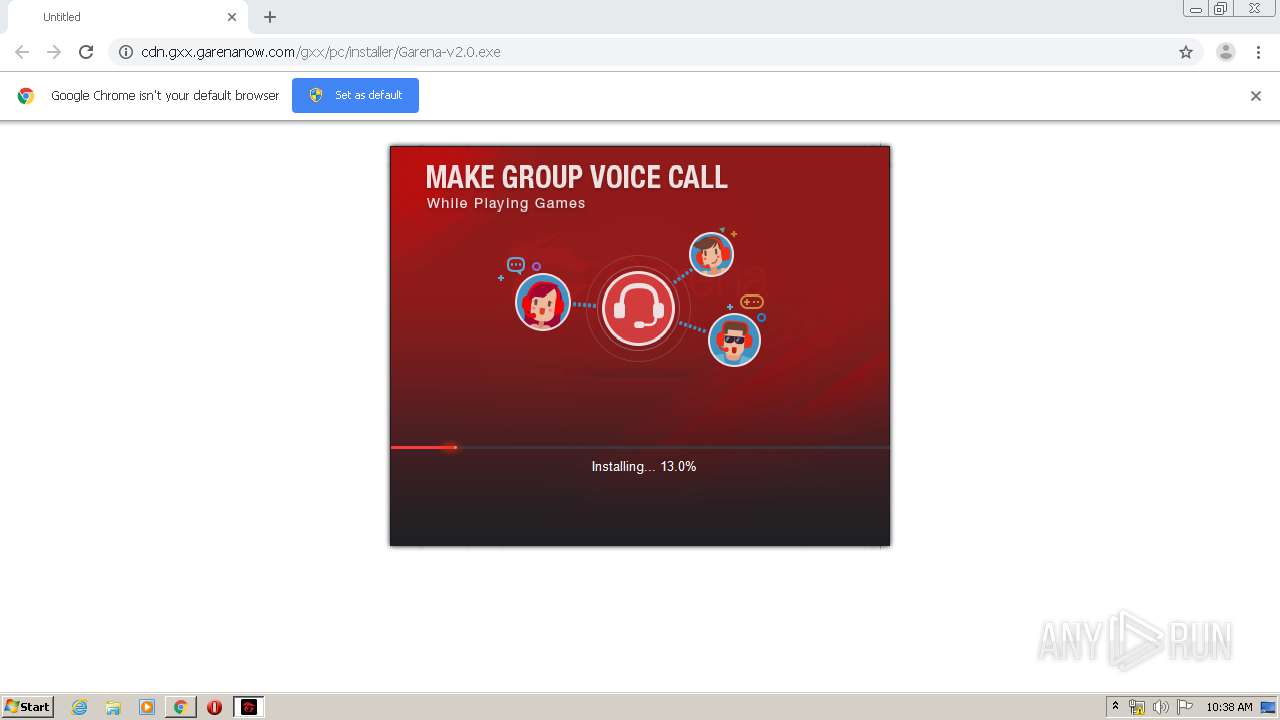1280x720 pixels.
Task: Switch to Chrome in the taskbar
Action: [x=181, y=707]
